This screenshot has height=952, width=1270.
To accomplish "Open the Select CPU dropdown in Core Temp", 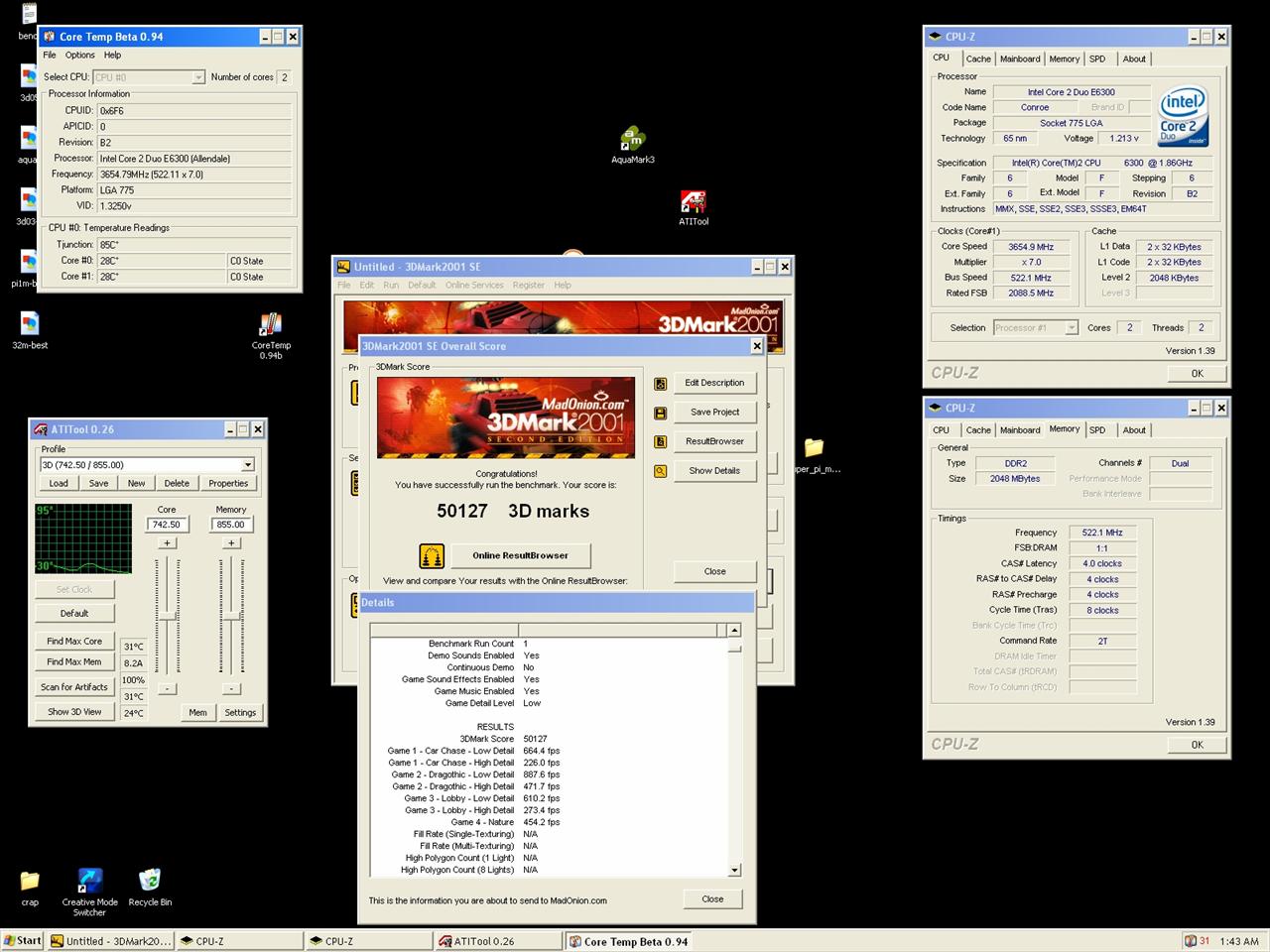I will point(197,77).
